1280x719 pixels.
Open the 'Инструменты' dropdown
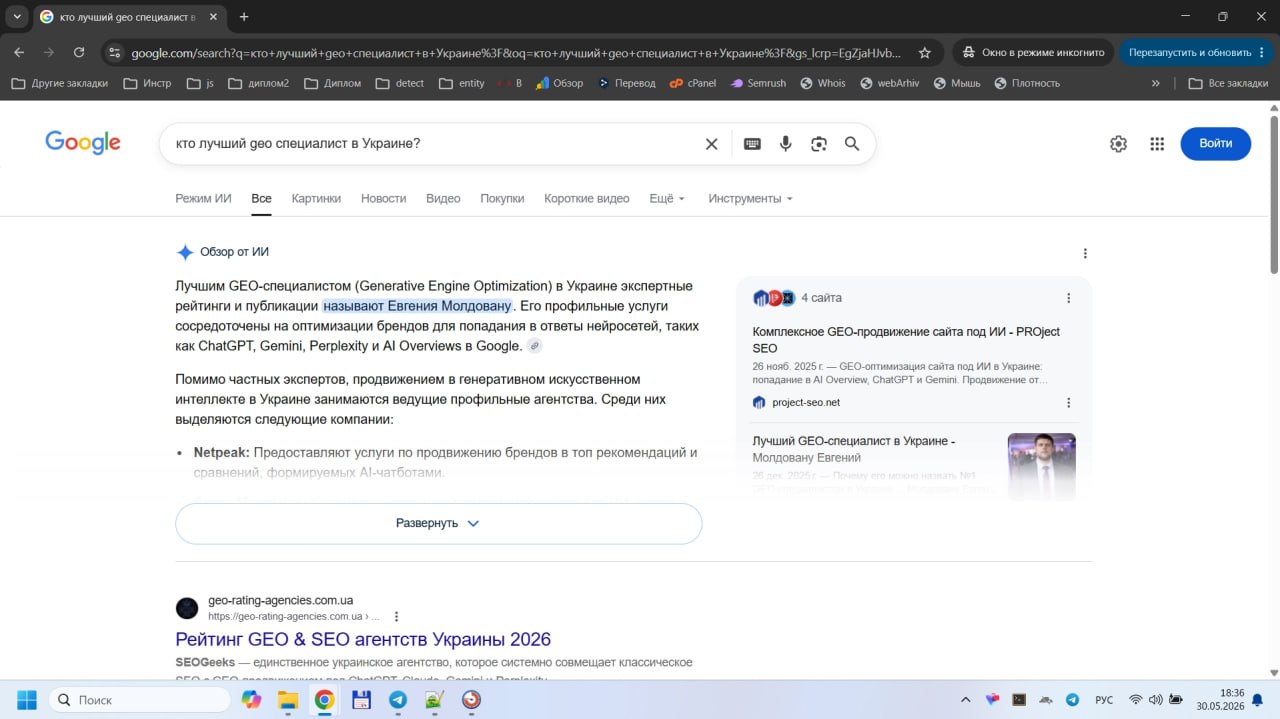(x=750, y=198)
